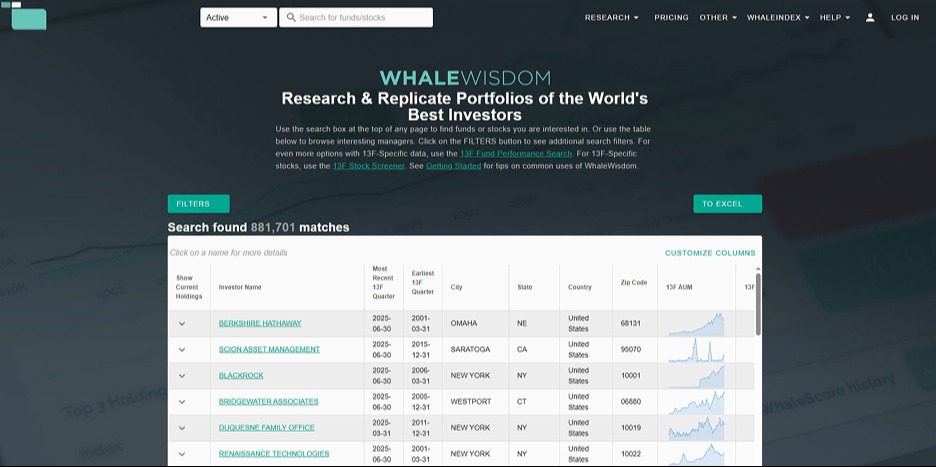
Task: Click the SARATOGA city cell
Action: pyautogui.click(x=469, y=349)
